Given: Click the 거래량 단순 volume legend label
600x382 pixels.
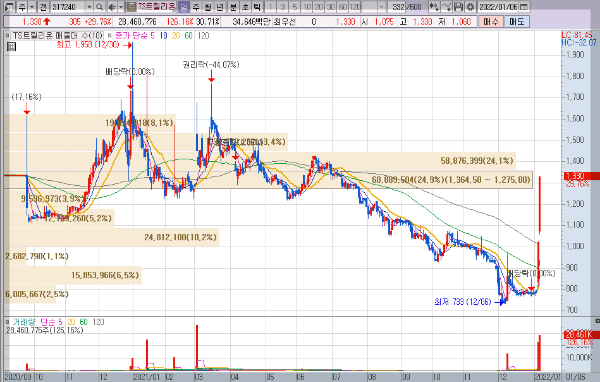Looking at the screenshot, I should click(x=38, y=322).
